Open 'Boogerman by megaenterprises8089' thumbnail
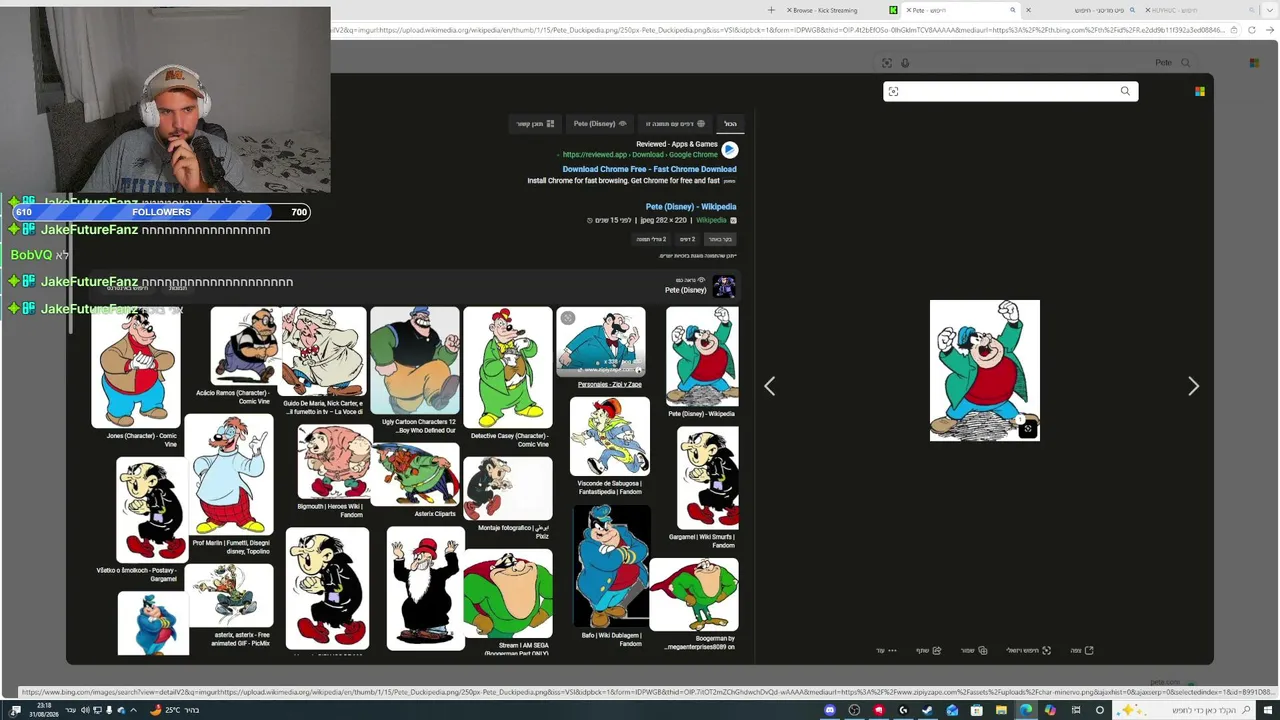 click(694, 595)
